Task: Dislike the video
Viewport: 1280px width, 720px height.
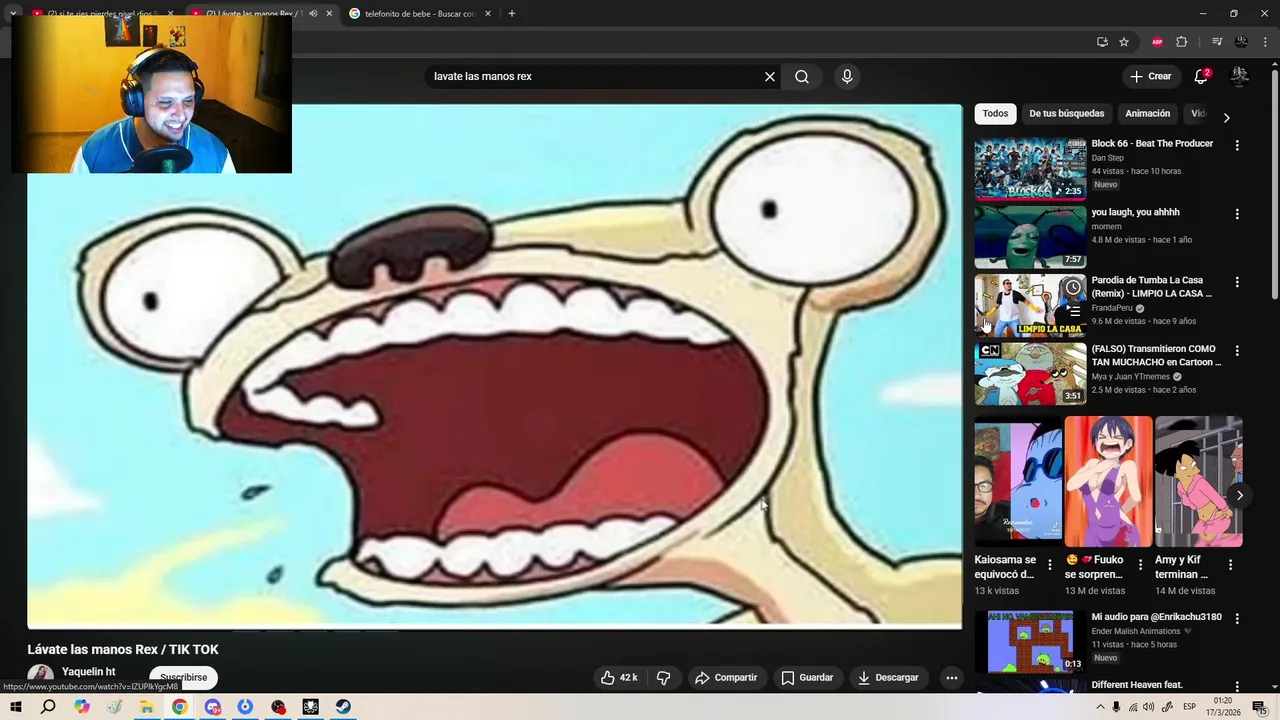Action: point(663,678)
